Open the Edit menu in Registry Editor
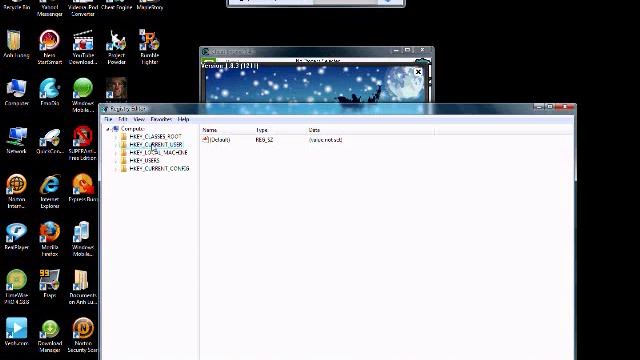Viewport: 640px width, 360px height. [123, 119]
